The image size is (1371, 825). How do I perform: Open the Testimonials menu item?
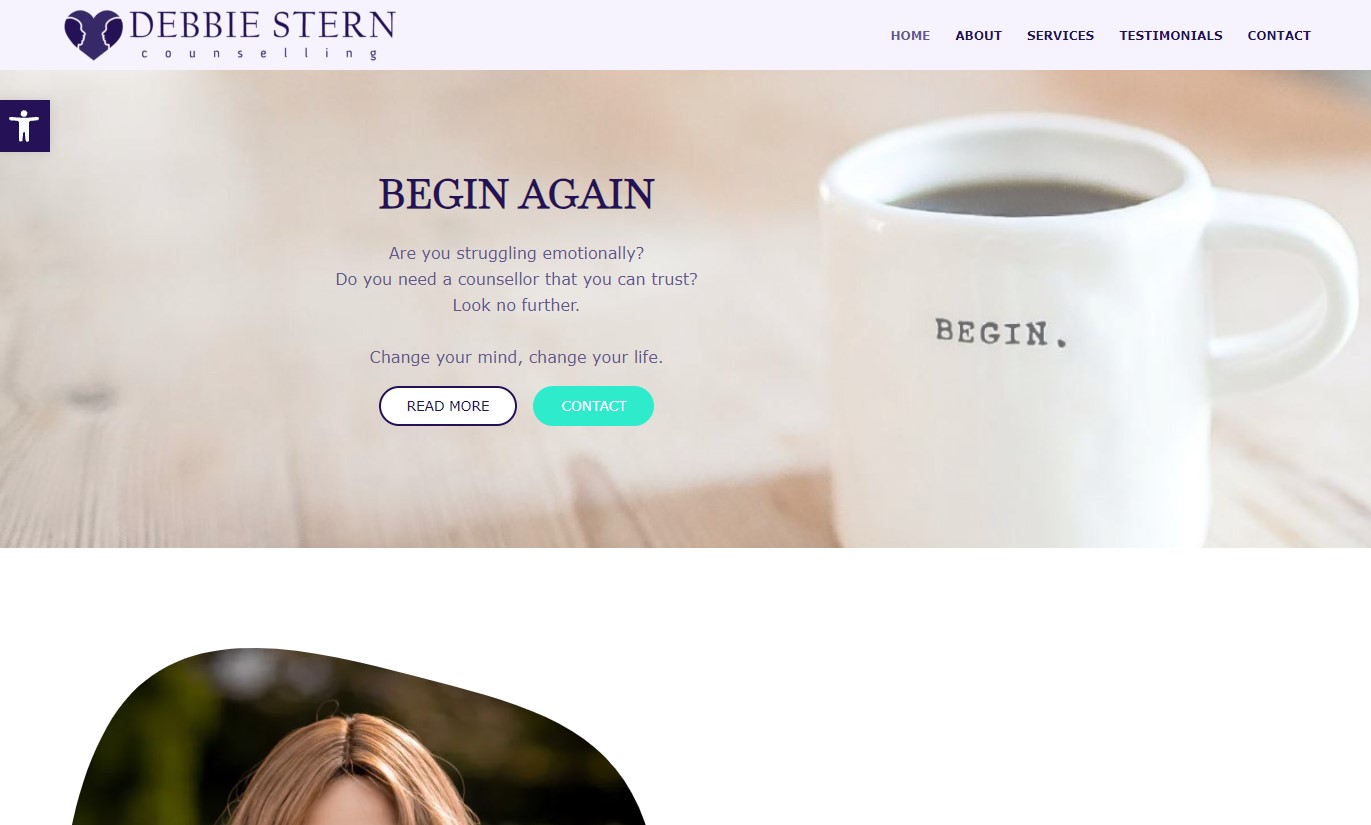coord(1171,35)
